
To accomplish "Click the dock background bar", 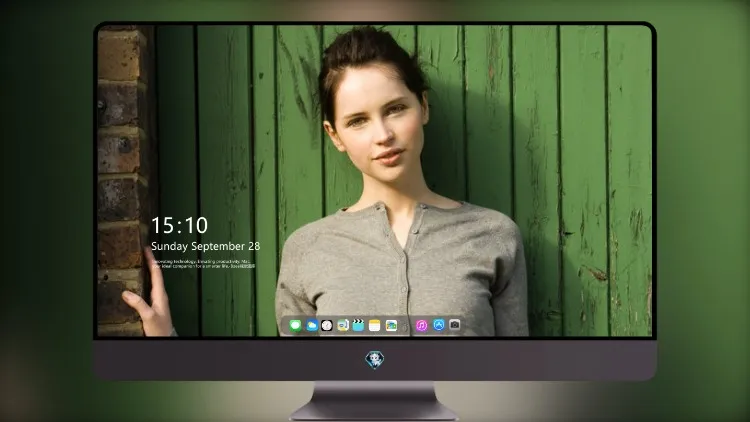I will (x=373, y=326).
